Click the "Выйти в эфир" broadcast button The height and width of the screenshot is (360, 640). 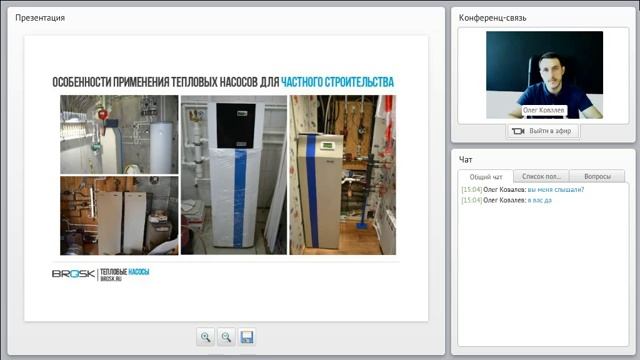coord(543,131)
